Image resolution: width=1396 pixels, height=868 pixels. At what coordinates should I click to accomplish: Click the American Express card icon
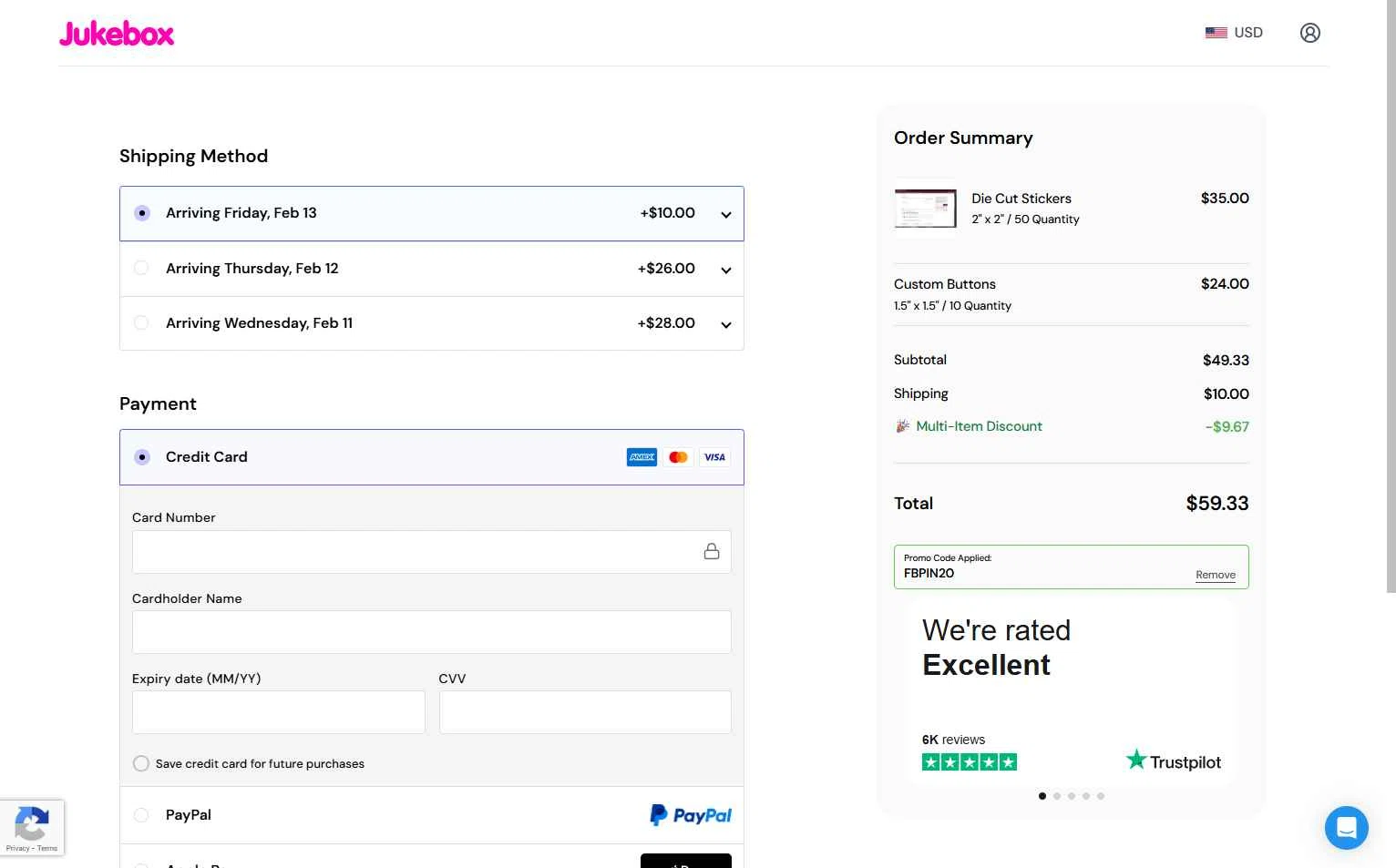click(x=642, y=457)
